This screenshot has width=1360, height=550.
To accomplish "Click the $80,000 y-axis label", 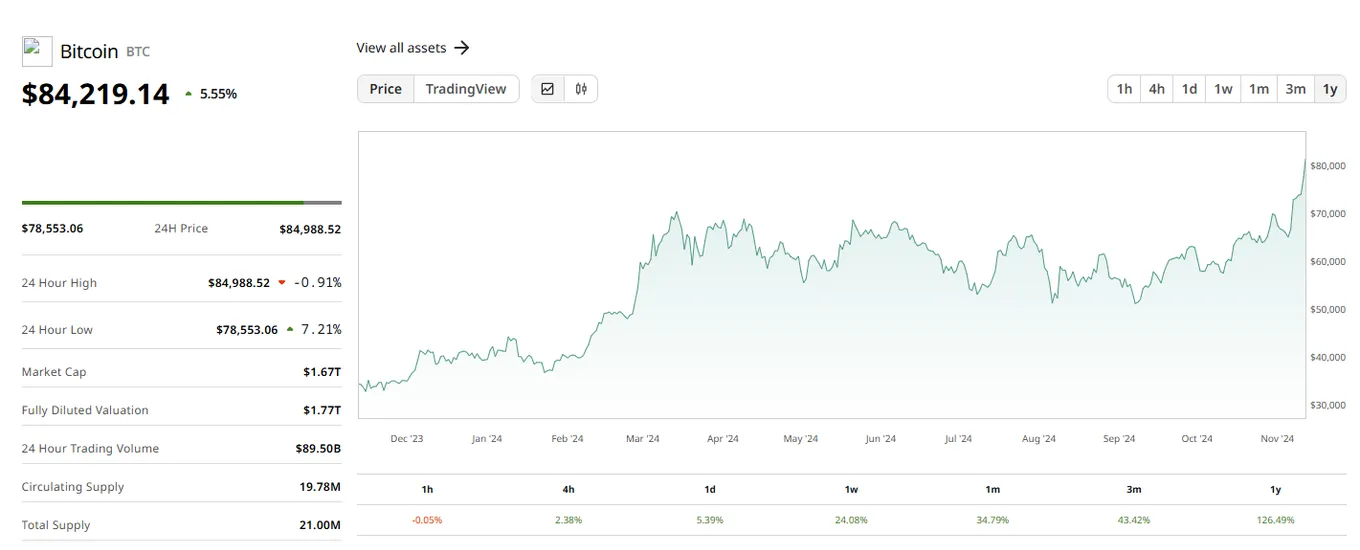I will point(1328,165).
